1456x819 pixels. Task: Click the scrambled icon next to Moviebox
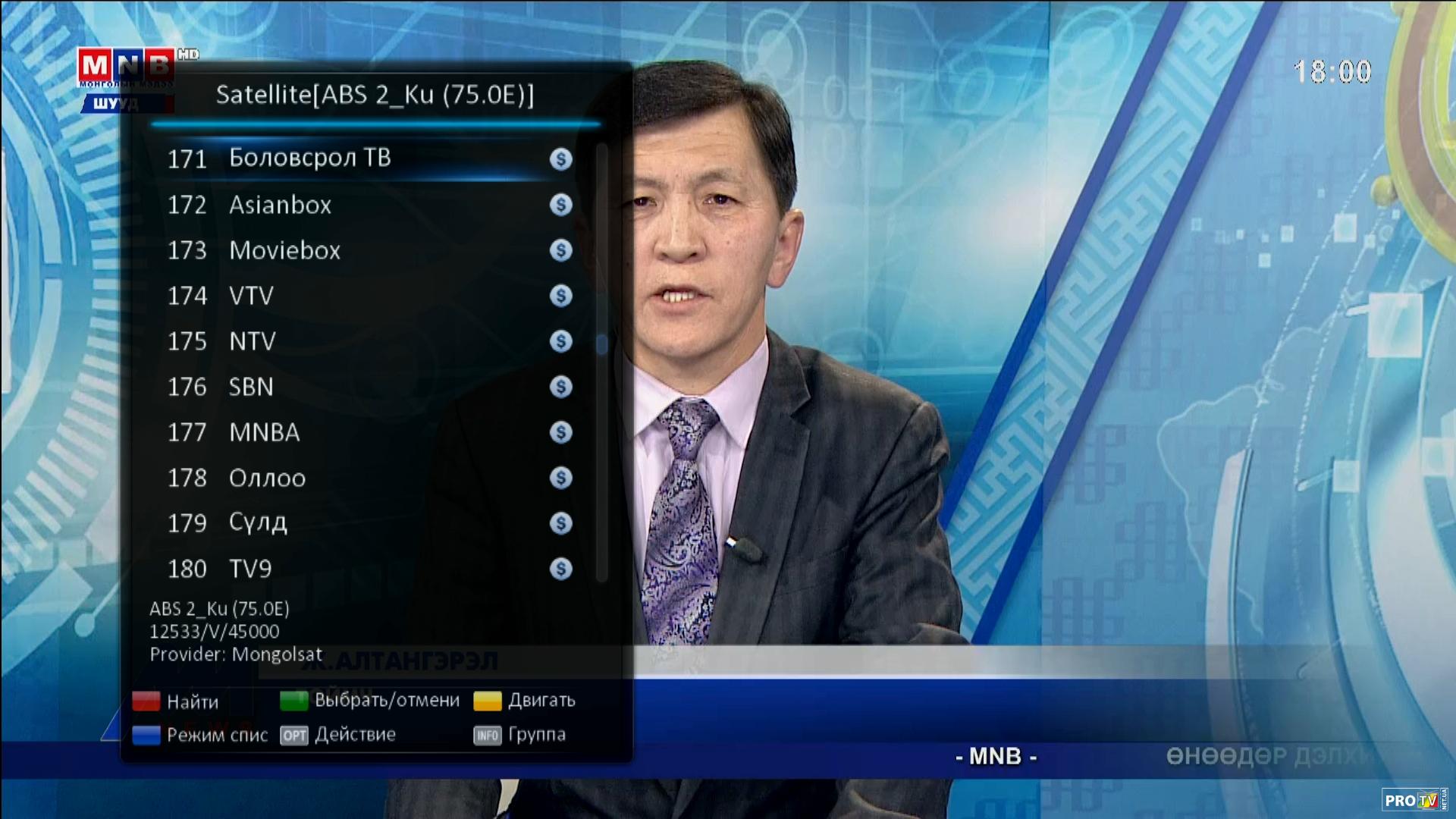560,250
